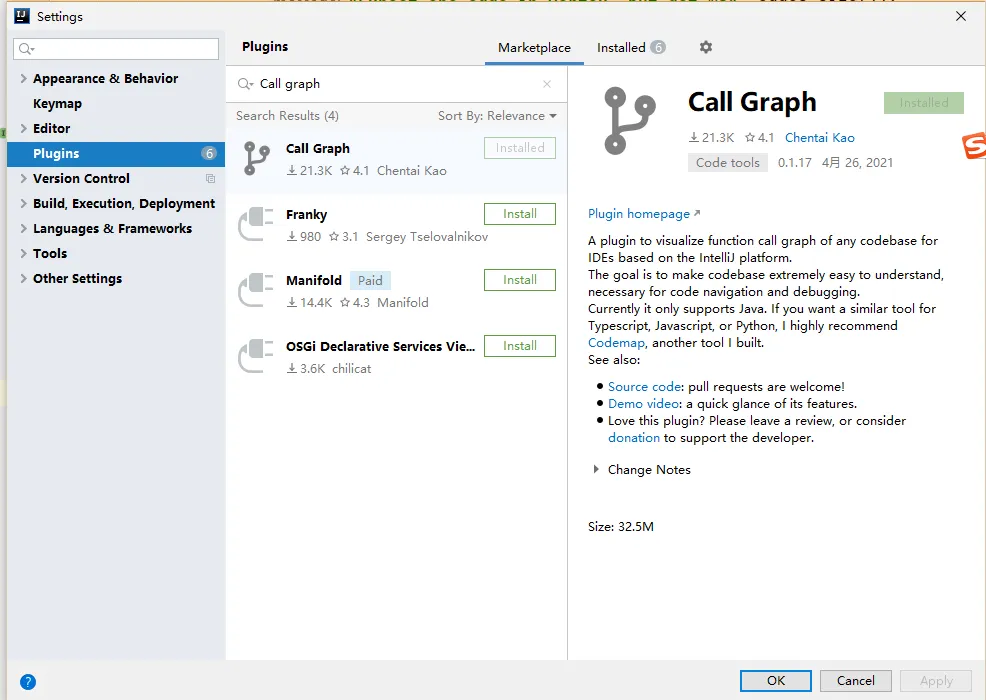Screen dimensions: 986x700
Task: Clear the plugin search with the X icon
Action: (547, 84)
